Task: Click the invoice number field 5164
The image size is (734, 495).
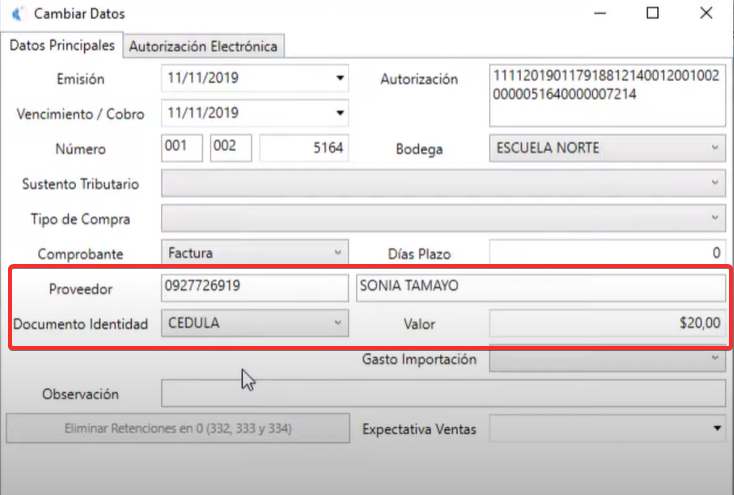Action: click(x=304, y=148)
